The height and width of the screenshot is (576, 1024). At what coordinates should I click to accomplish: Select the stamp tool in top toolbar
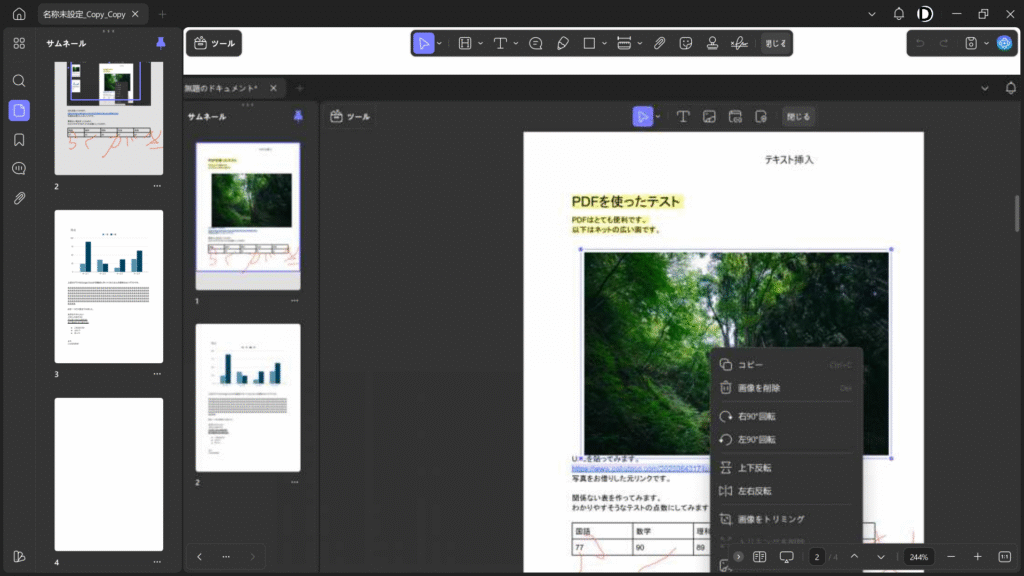[712, 43]
